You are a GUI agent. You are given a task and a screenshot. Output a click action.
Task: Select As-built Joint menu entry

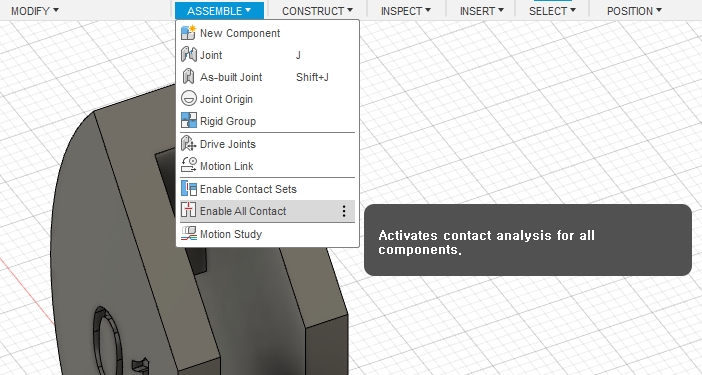coord(267,77)
